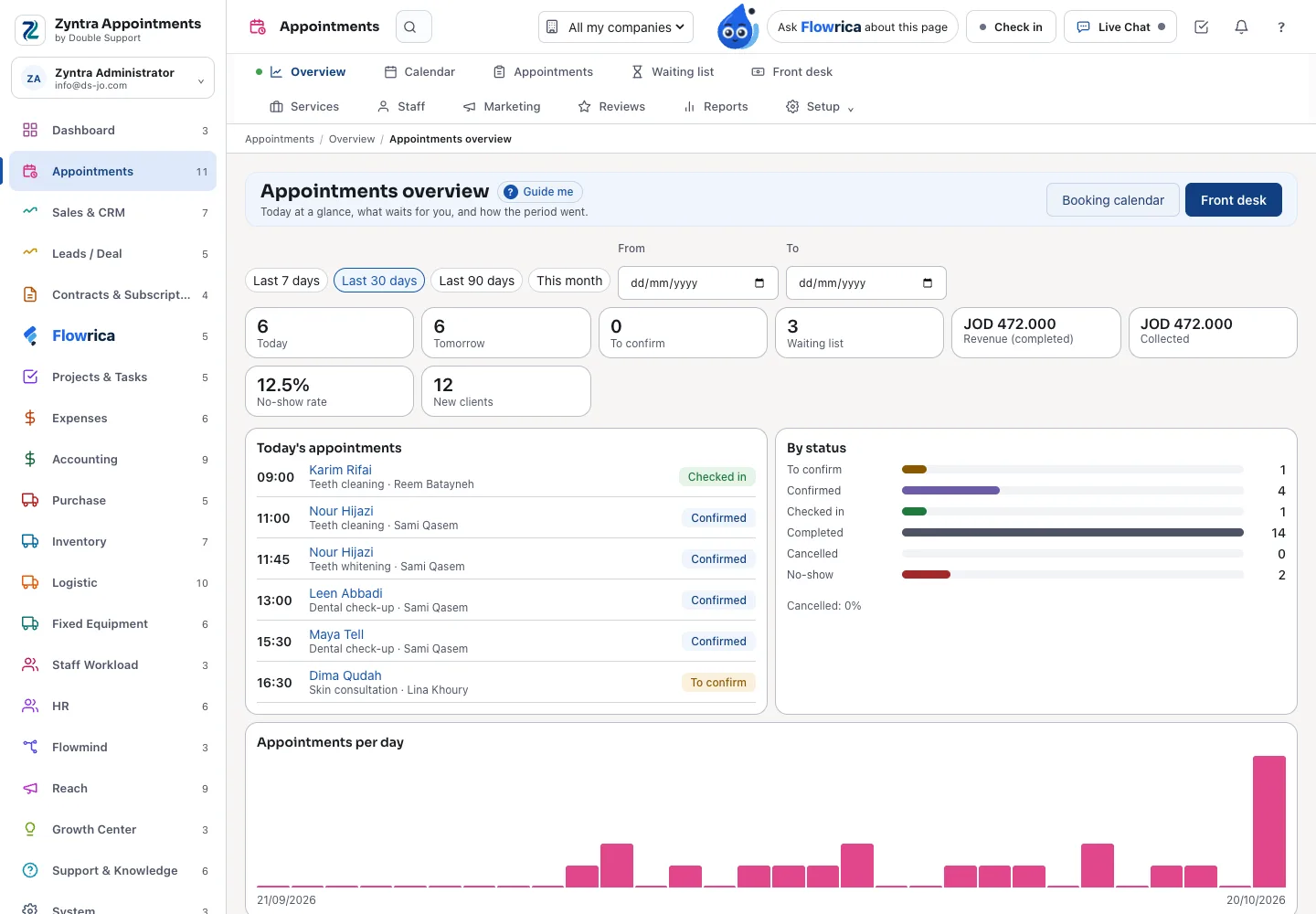Image resolution: width=1316 pixels, height=914 pixels.
Task: Open Dashboard from the sidebar
Action: click(113, 131)
